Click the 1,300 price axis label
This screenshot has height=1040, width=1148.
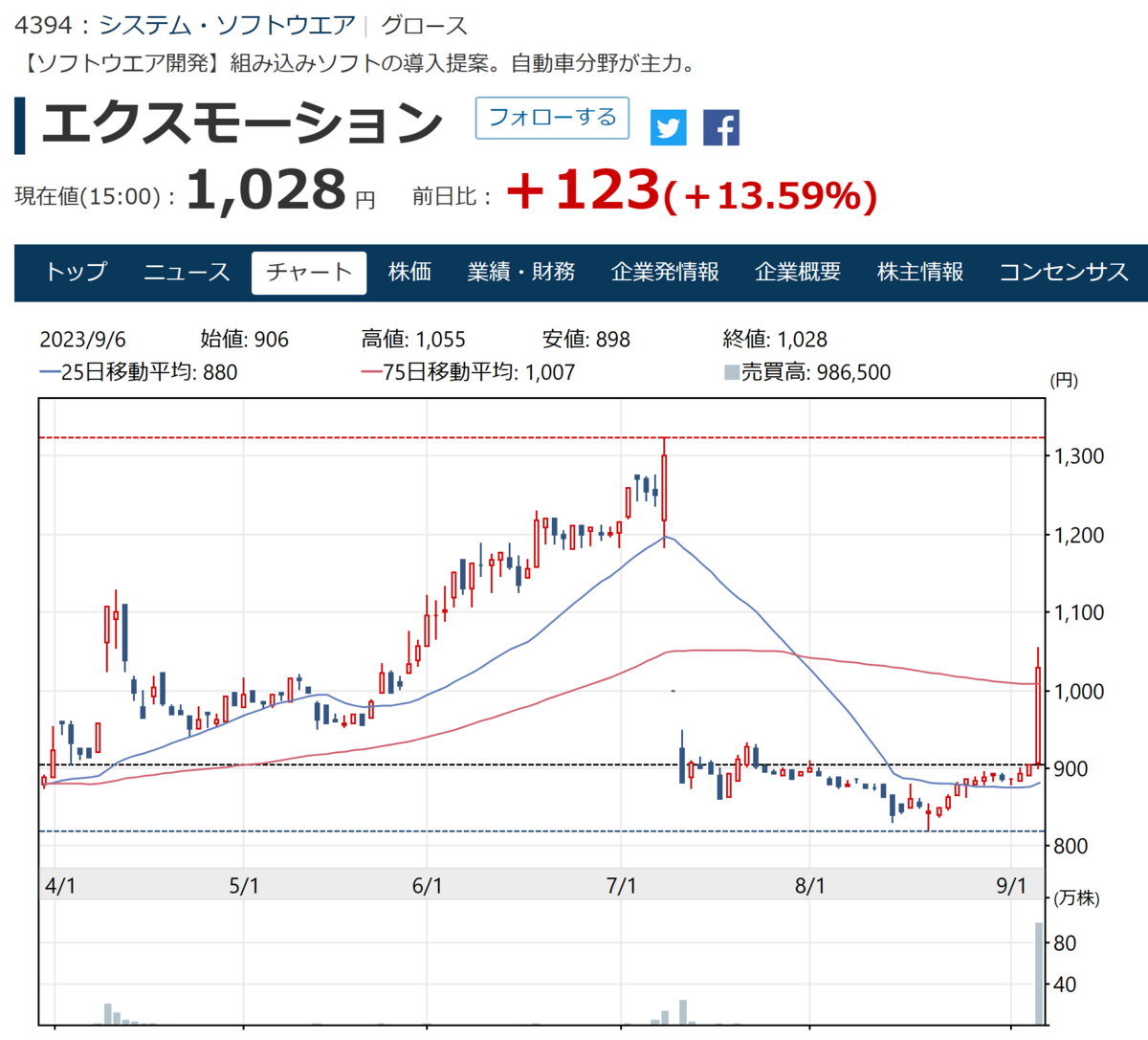[x=1079, y=456]
